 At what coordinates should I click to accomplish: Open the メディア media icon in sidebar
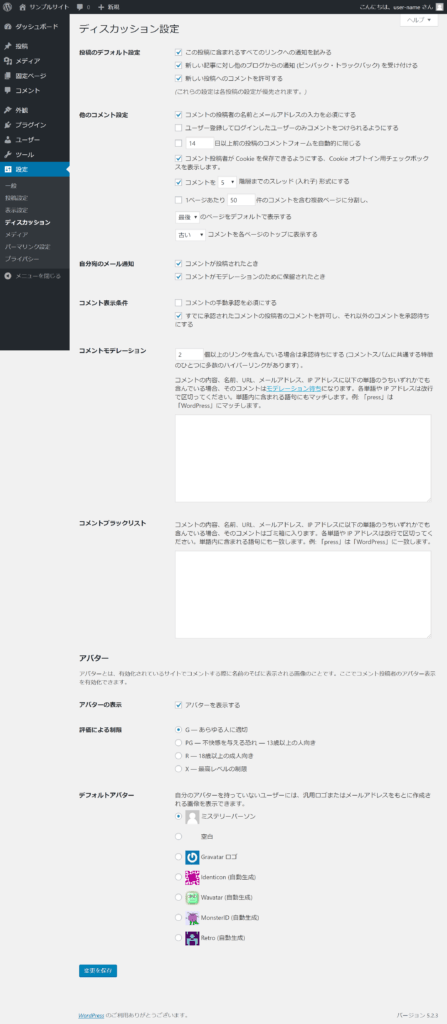(8, 61)
